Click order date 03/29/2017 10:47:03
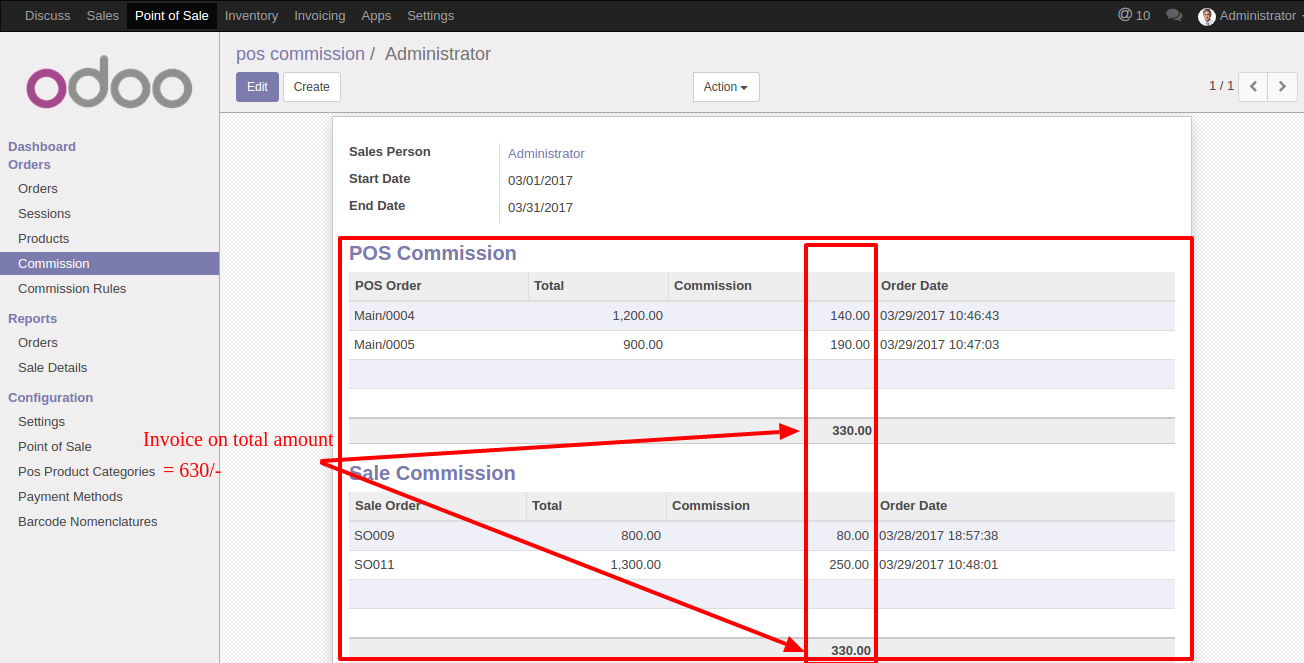Screen dimensions: 1304x663 coord(939,345)
